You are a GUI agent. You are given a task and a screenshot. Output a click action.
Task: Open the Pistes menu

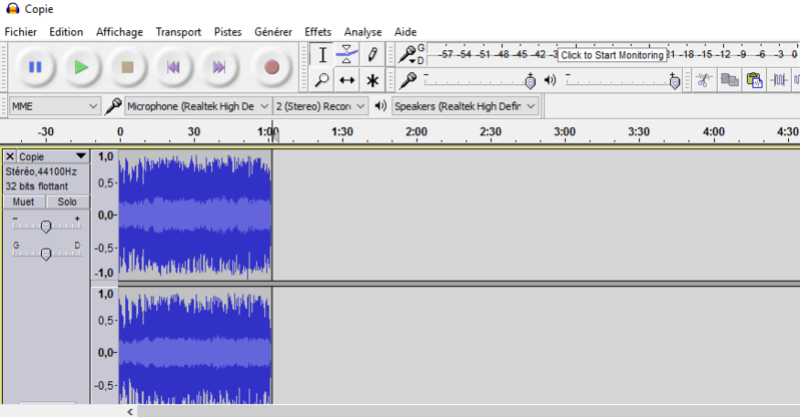228,32
